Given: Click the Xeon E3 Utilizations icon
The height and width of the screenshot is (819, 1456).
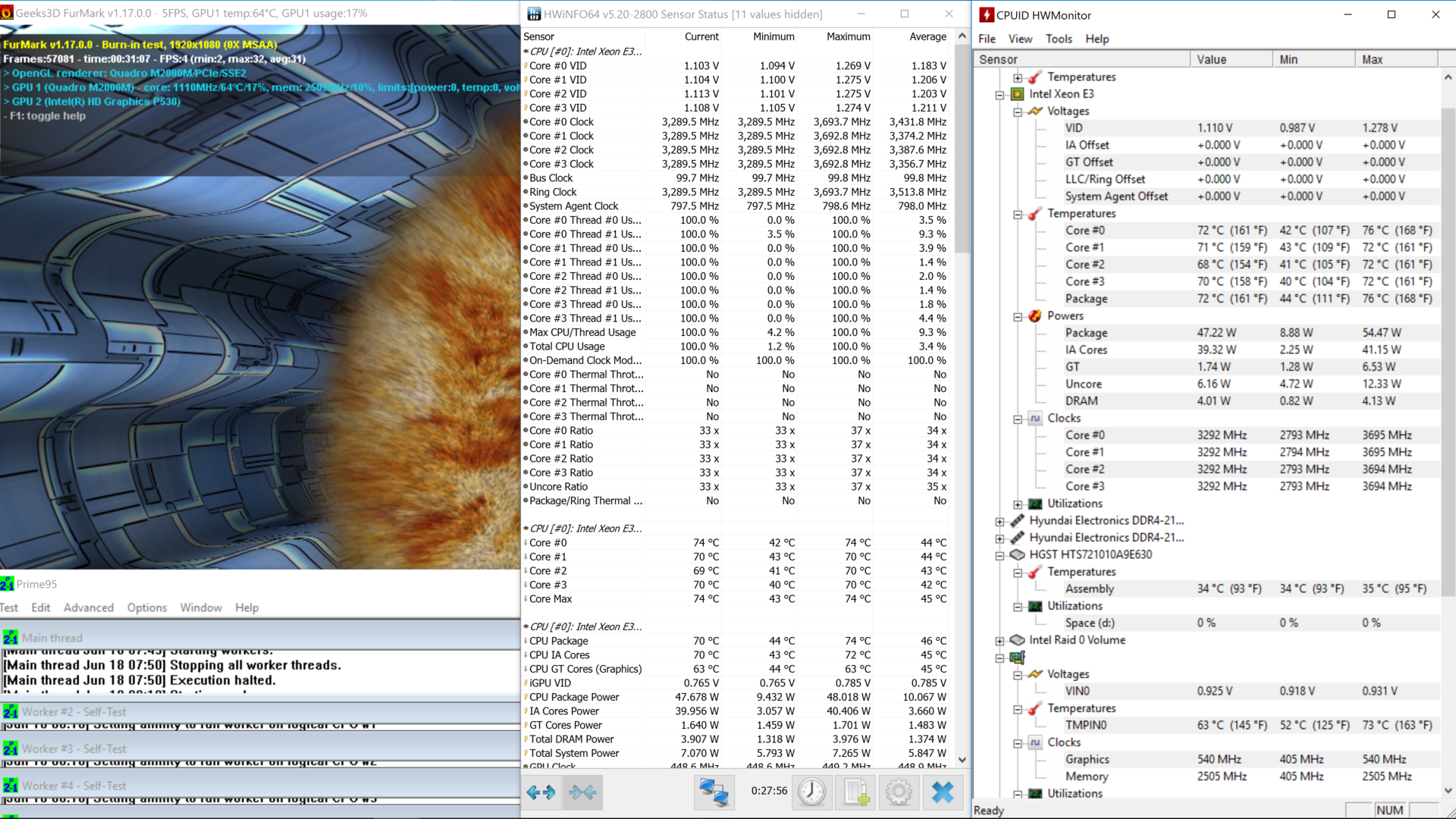Looking at the screenshot, I should [1035, 504].
